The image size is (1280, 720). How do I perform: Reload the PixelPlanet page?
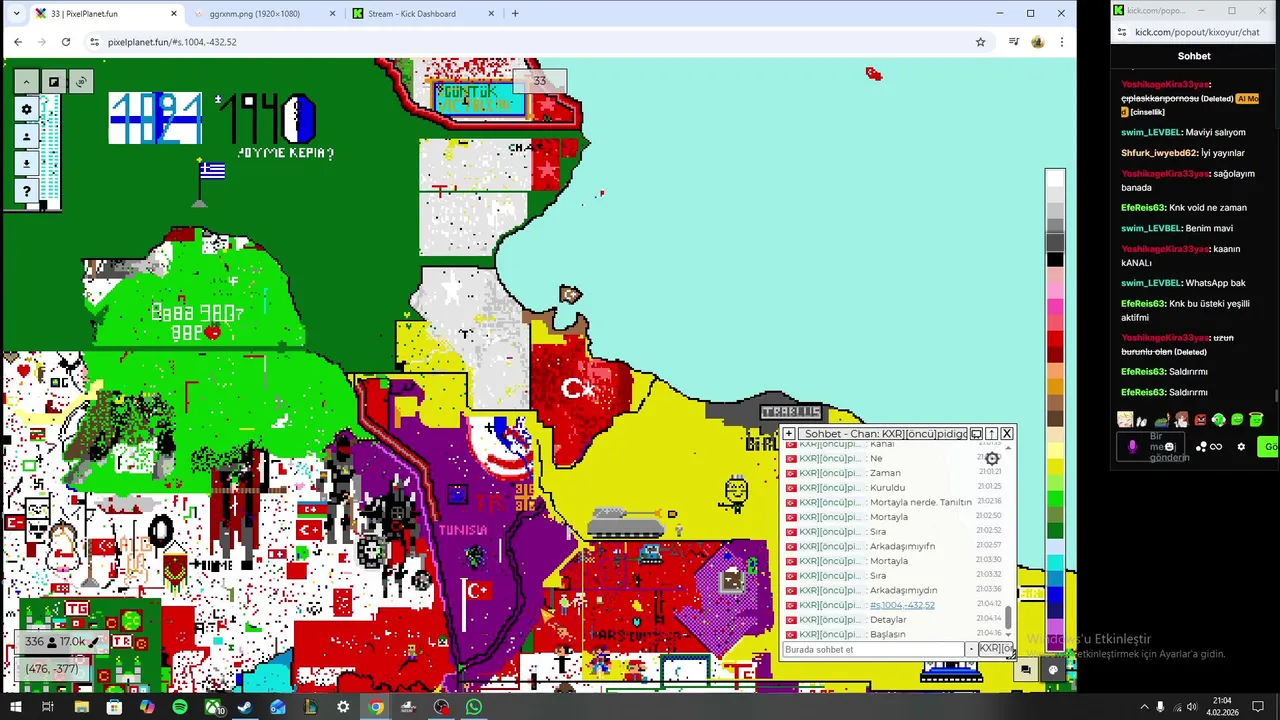coord(66,42)
